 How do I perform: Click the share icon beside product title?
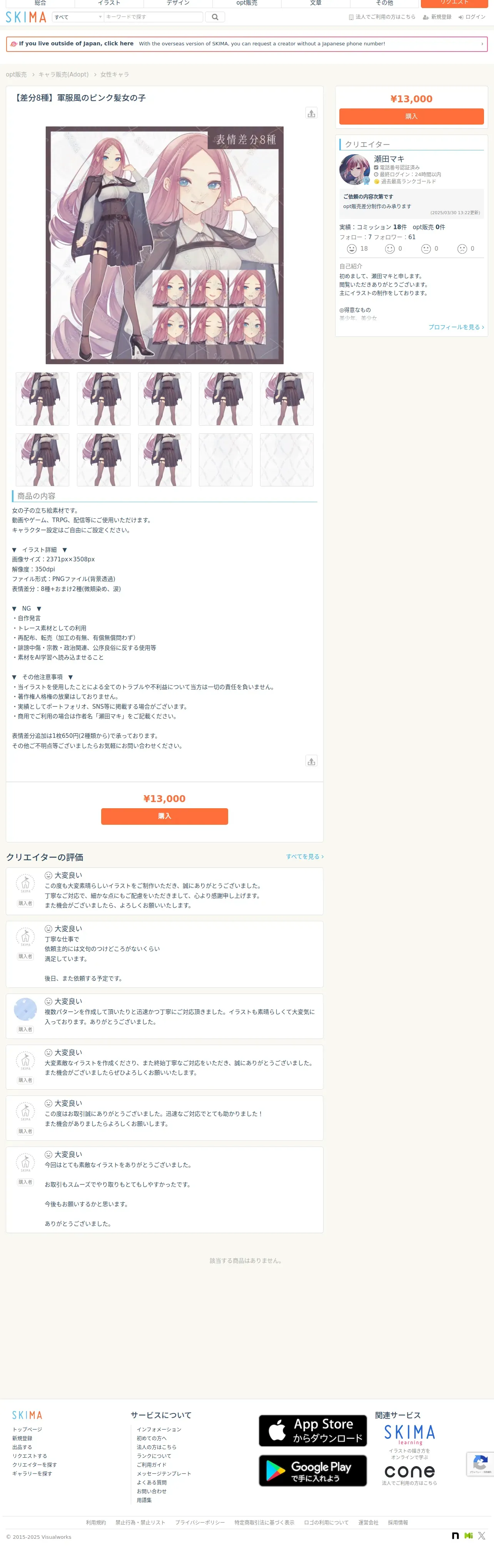311,113
